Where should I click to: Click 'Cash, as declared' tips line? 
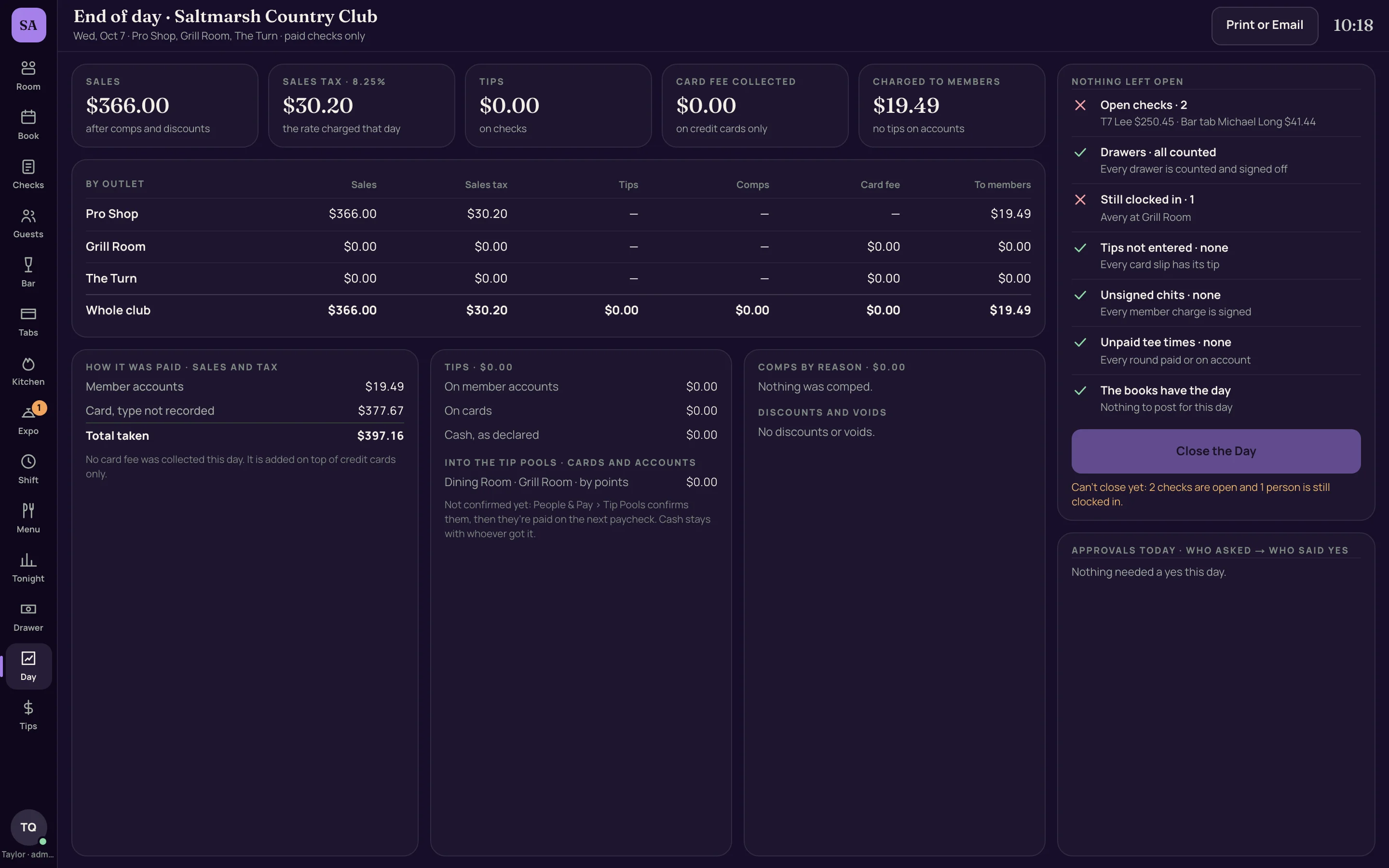tap(580, 435)
